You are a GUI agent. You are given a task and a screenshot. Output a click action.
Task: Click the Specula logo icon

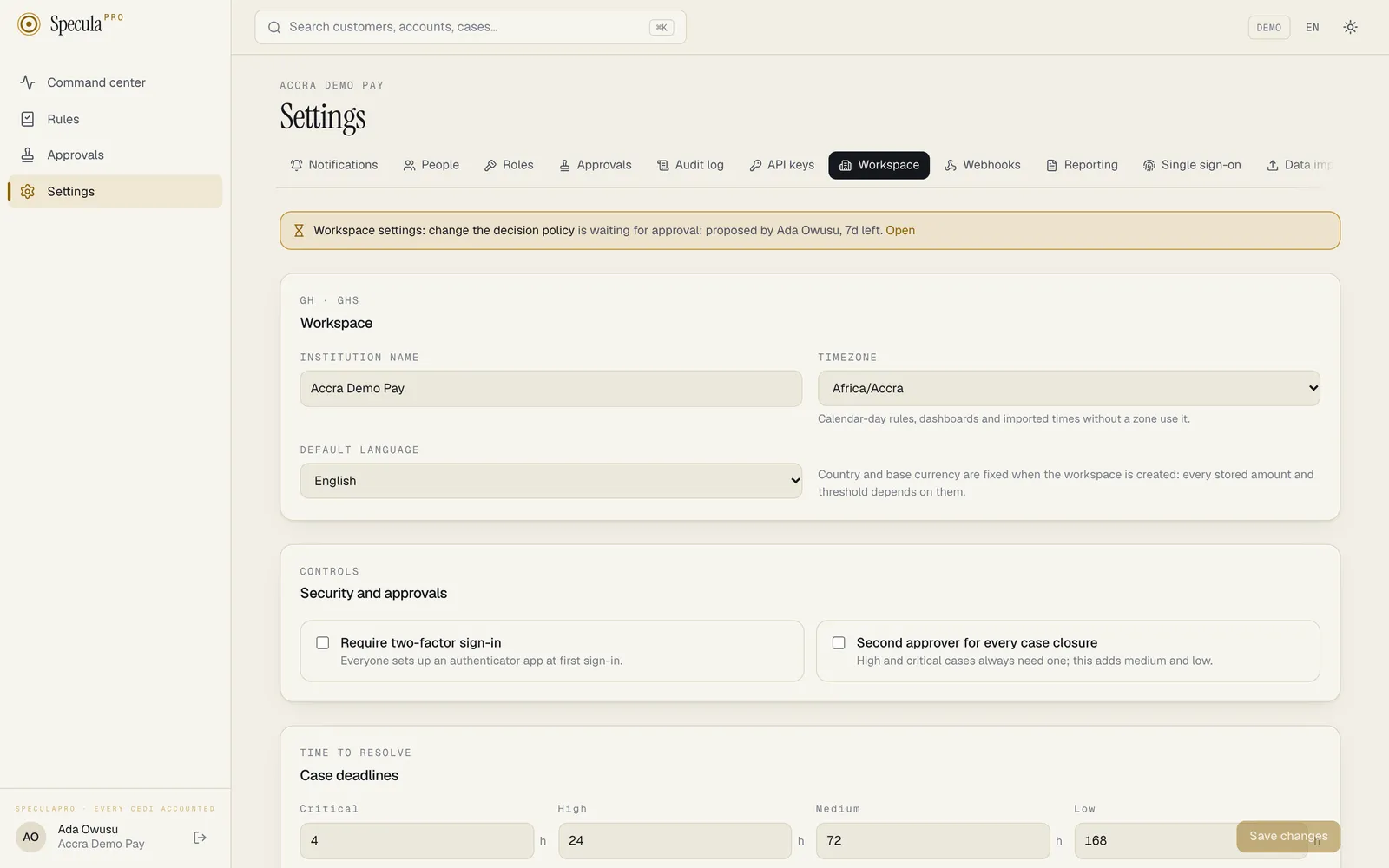[29, 24]
